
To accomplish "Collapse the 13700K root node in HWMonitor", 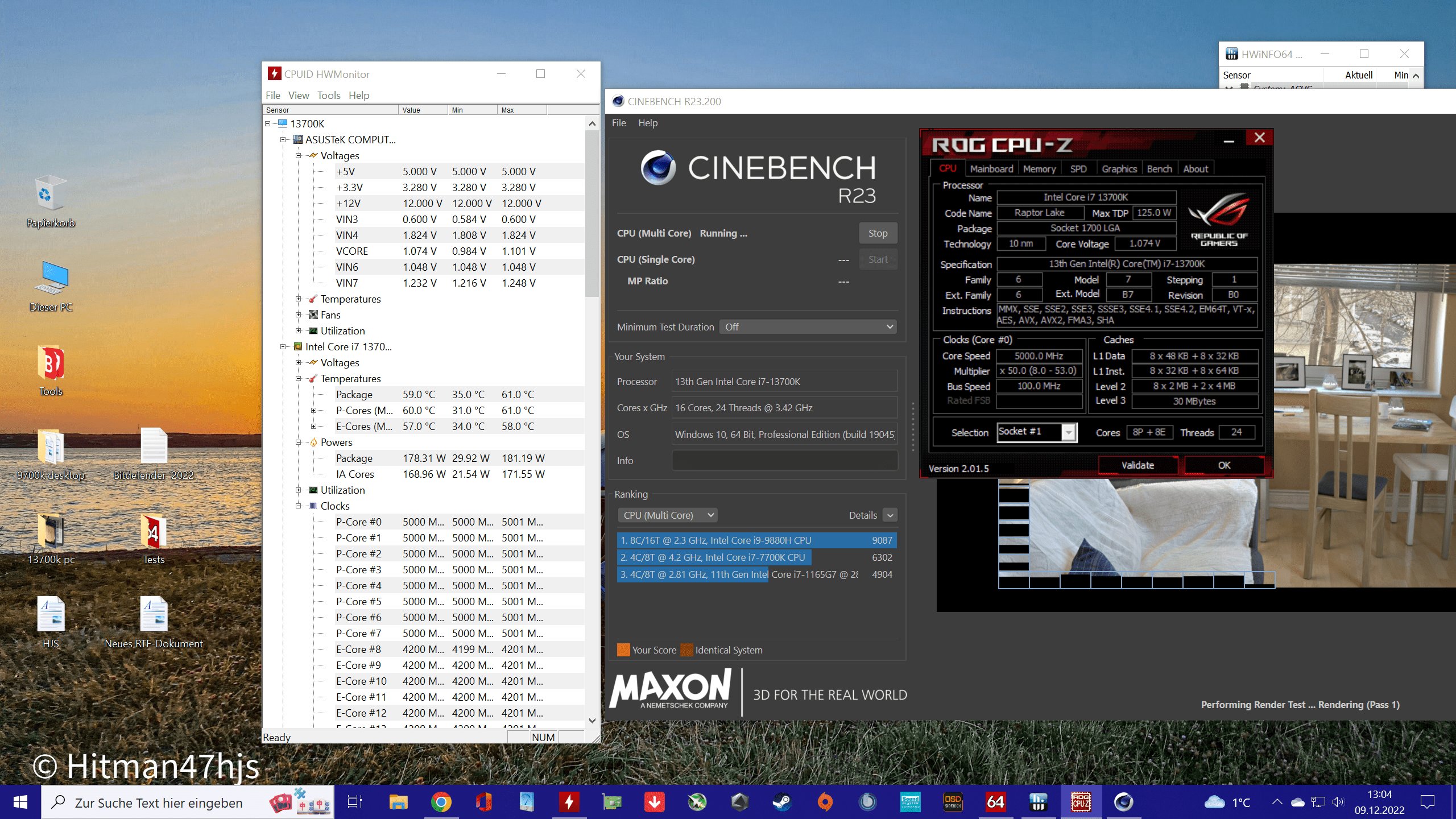I will pyautogui.click(x=268, y=123).
